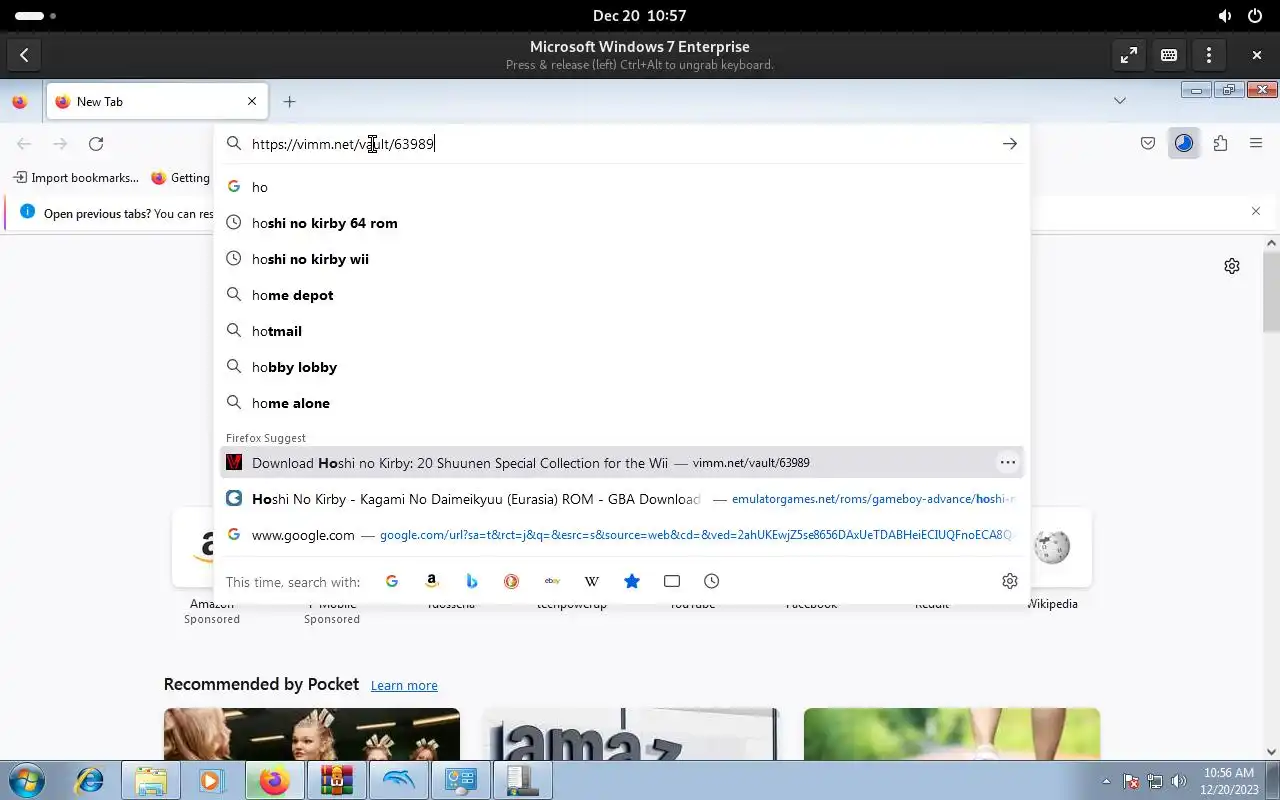1280x800 pixels.
Task: Go back with the VM viewer arrow
Action: (x=24, y=55)
